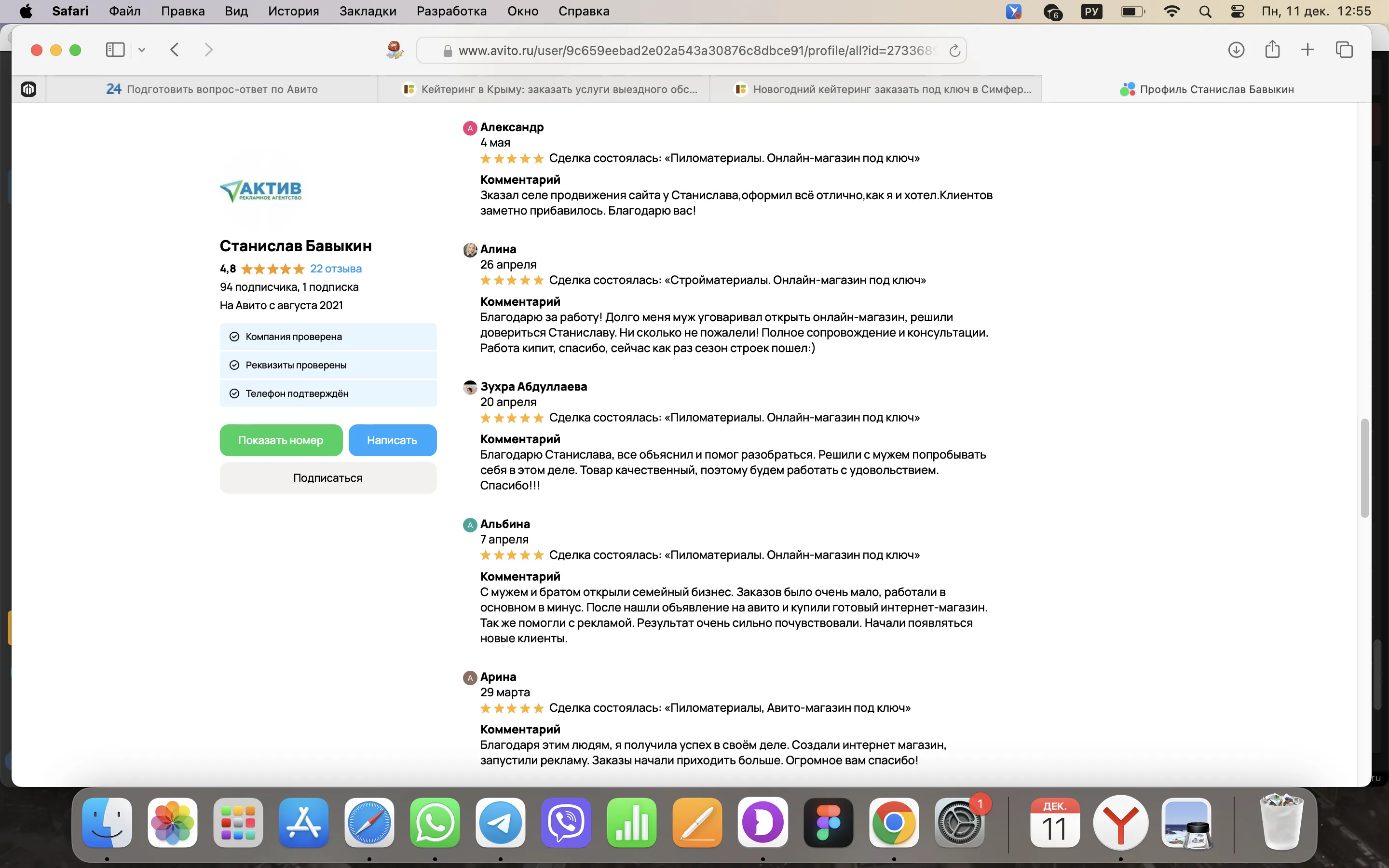Open the Safari downloads icon
Image resolution: width=1389 pixels, height=868 pixels.
tap(1236, 50)
